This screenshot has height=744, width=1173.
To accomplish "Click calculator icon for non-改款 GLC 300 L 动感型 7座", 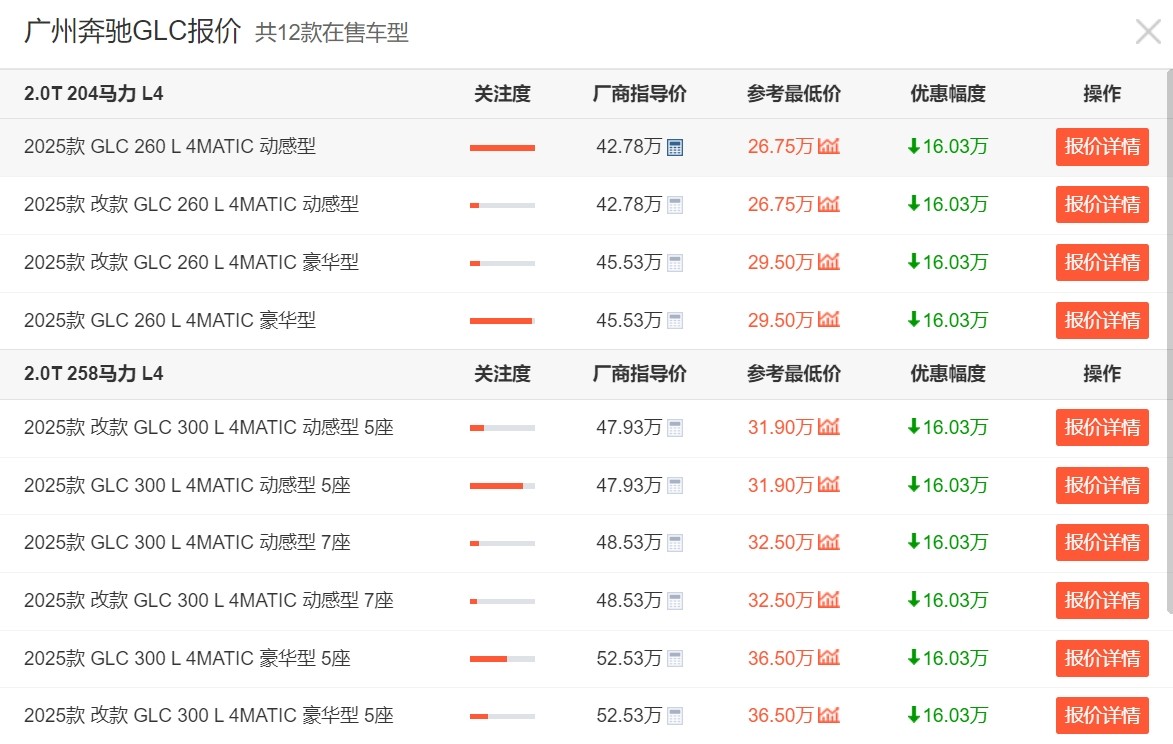I will tap(675, 543).
